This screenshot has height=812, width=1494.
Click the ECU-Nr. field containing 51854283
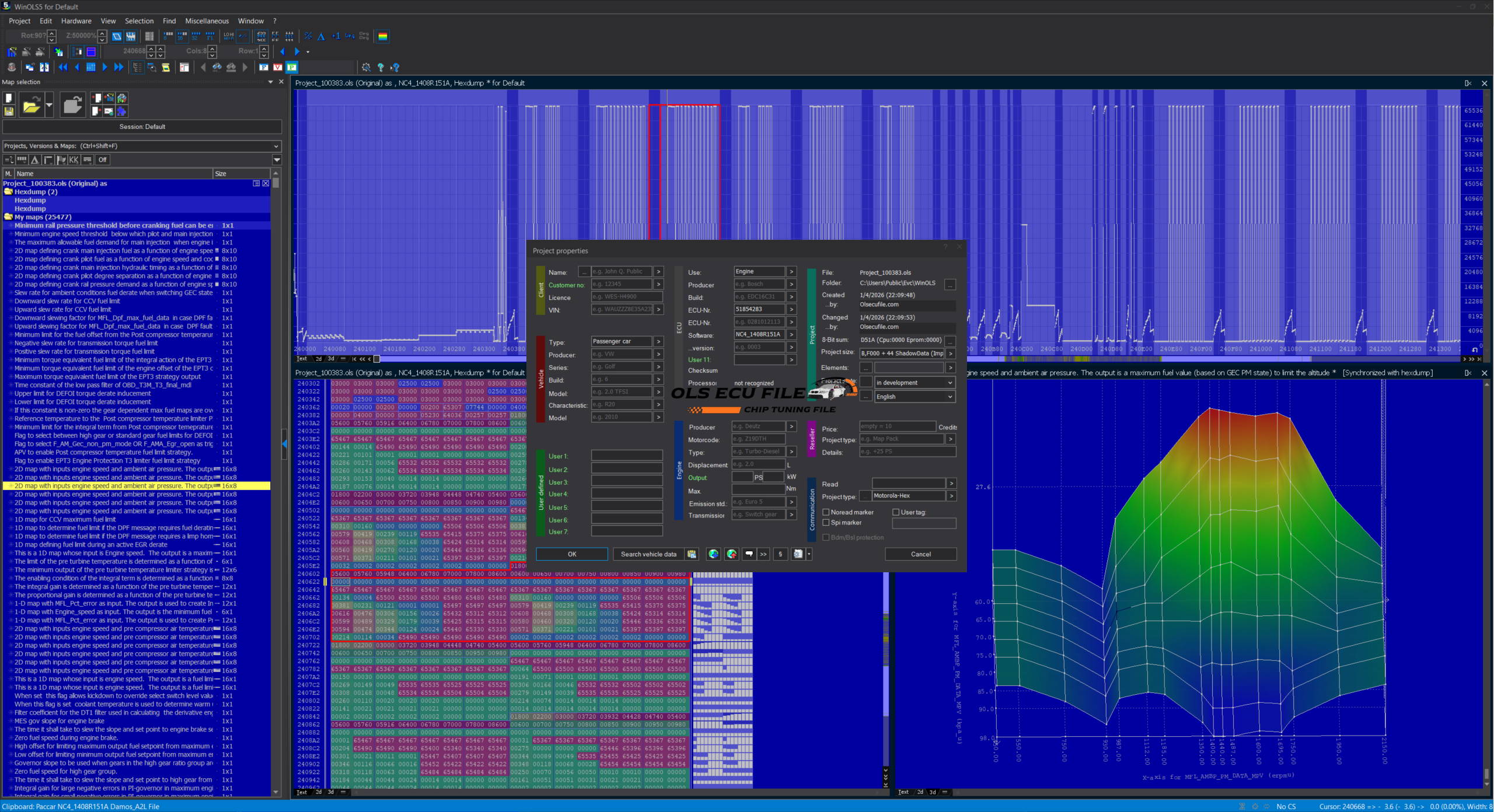click(x=759, y=309)
